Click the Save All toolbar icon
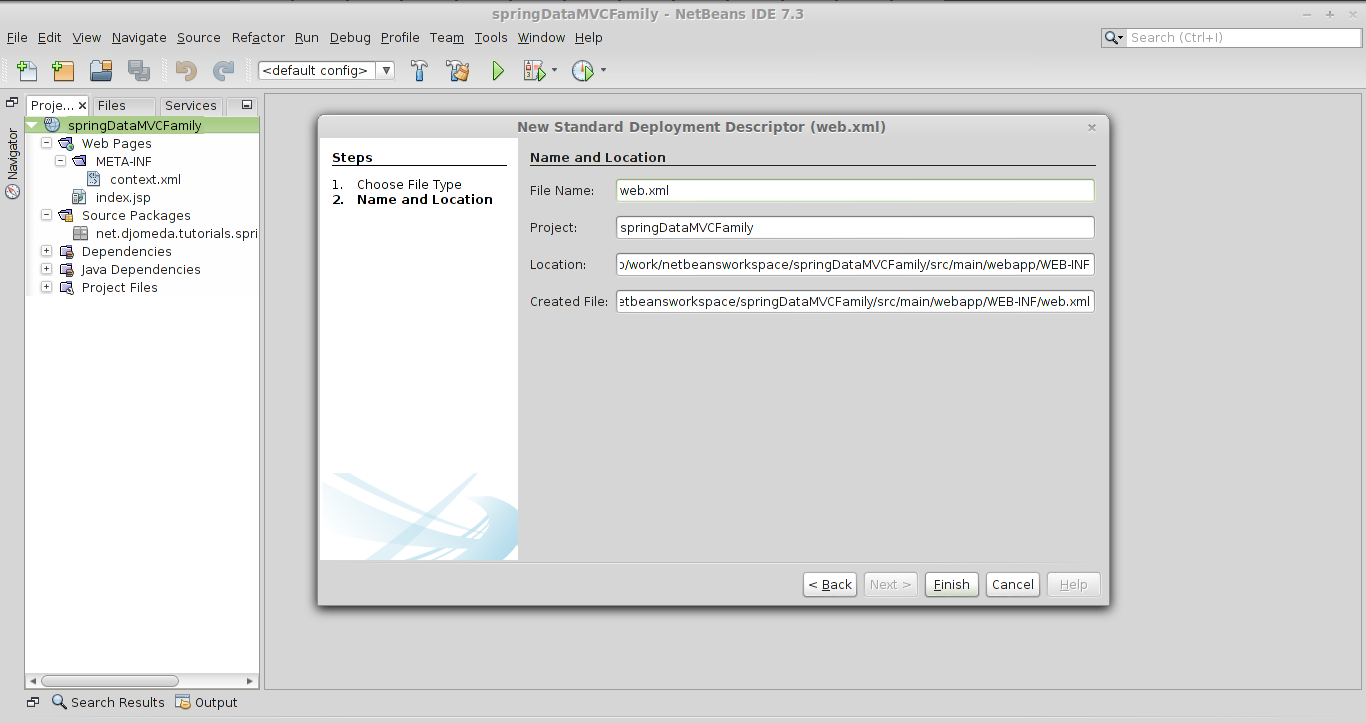Screen dimensions: 1366x723 click(138, 71)
